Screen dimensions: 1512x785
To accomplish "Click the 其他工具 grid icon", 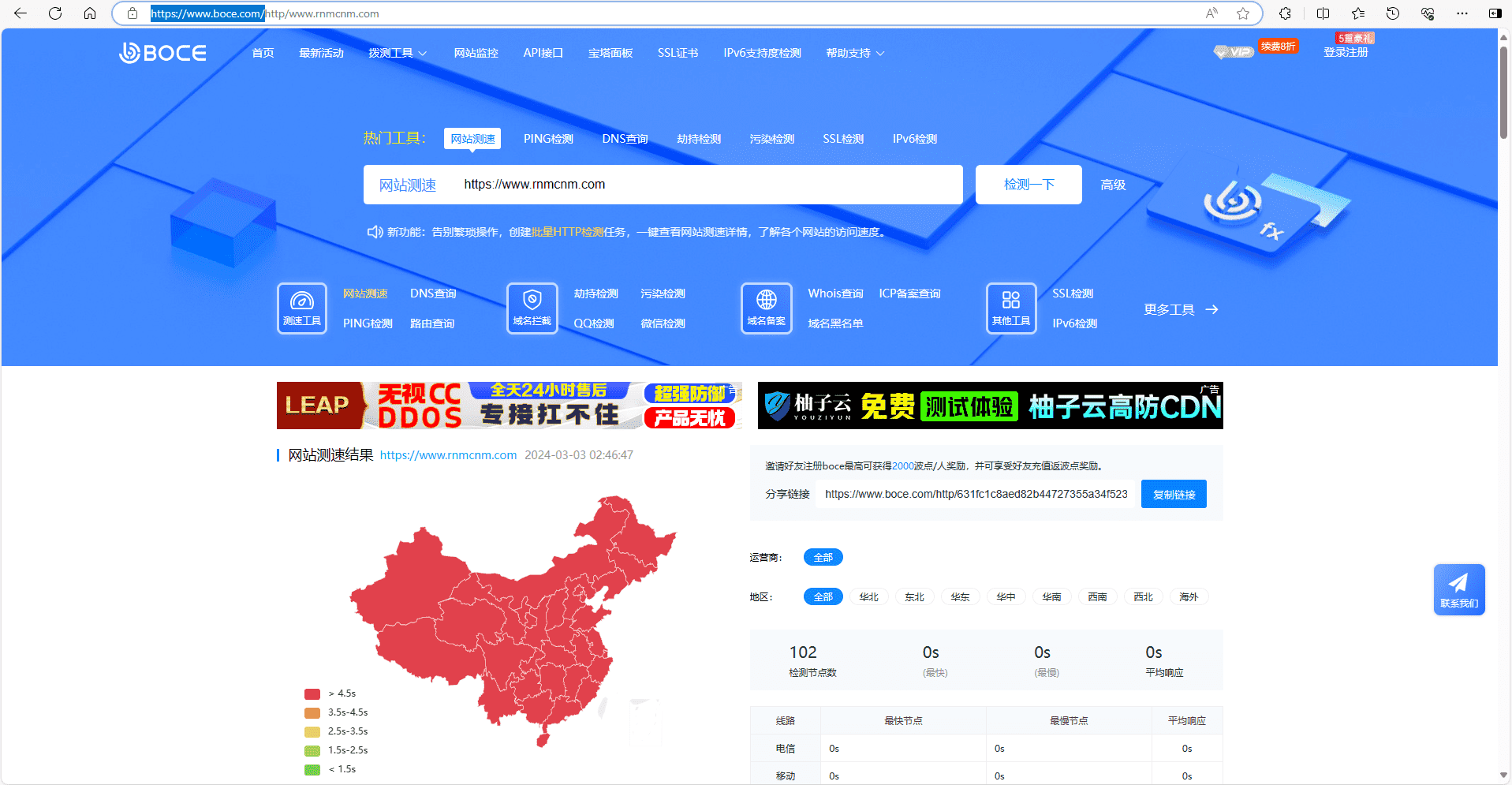I will click(1010, 308).
